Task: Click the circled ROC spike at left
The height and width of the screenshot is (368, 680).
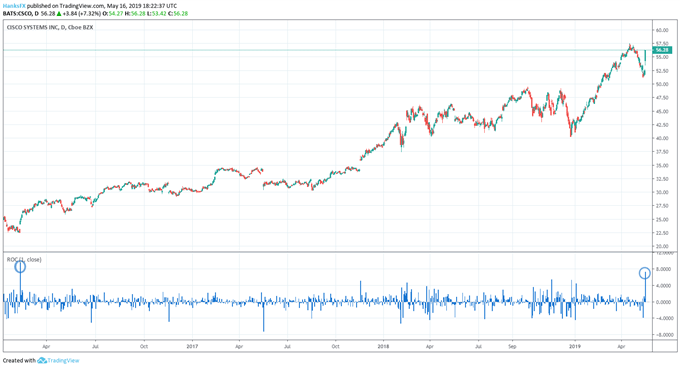Action: point(20,267)
